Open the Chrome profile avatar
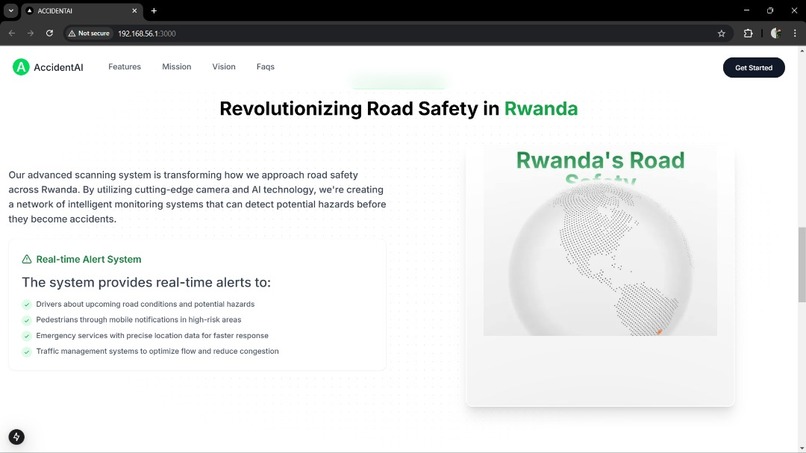The width and height of the screenshot is (806, 453). click(x=776, y=33)
